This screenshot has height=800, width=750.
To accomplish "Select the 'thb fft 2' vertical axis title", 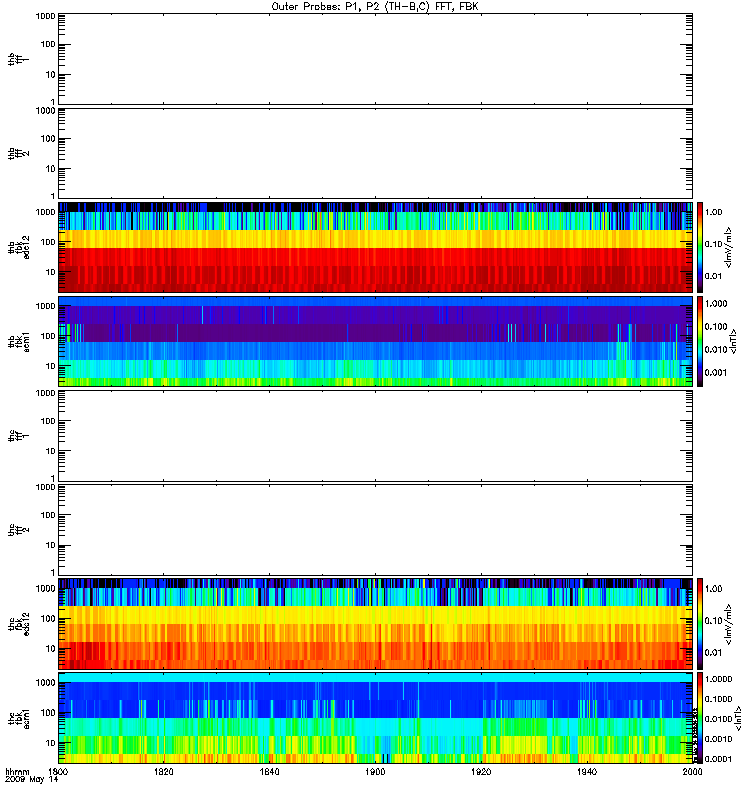I will 18,154.
